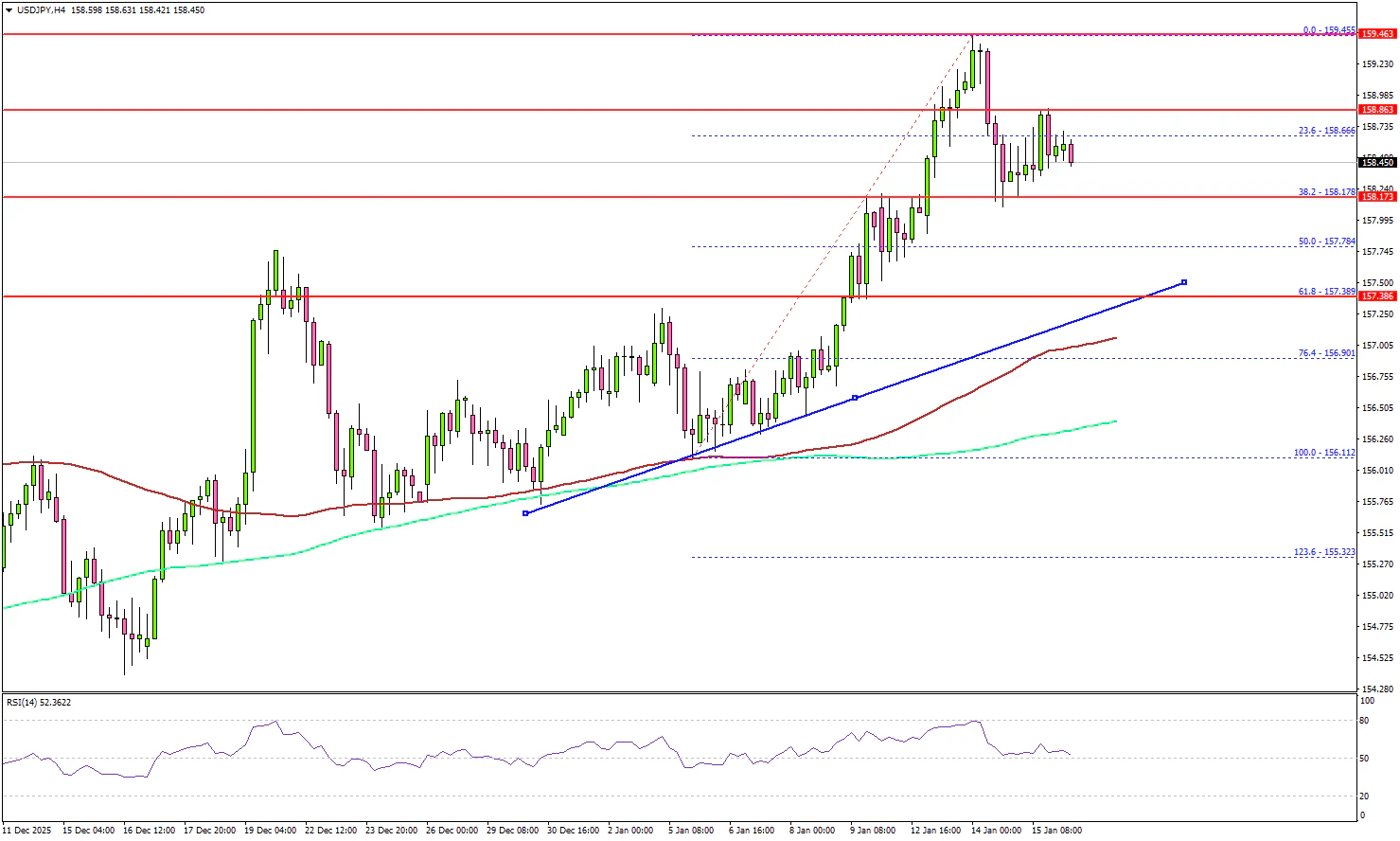Click the RSI scale 80 level label
The width and height of the screenshot is (1400, 841).
1364,721
